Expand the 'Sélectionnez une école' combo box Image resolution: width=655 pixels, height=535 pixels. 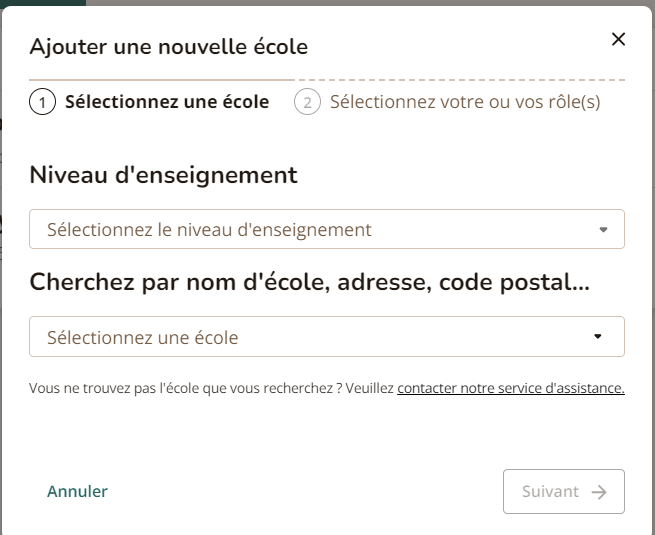pos(326,337)
